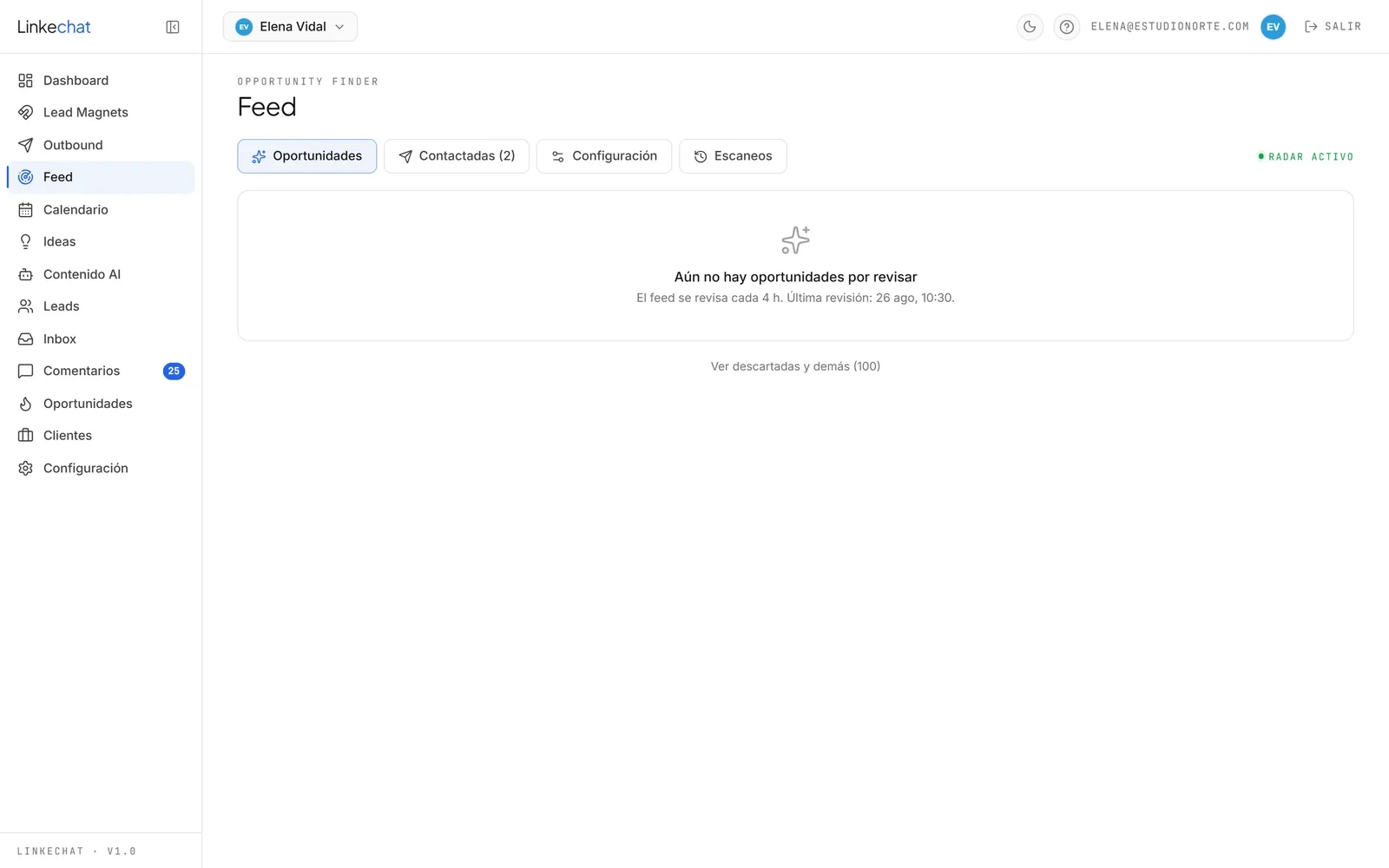The height and width of the screenshot is (868, 1389).
Task: Click the history icon in the Escaneos tab
Action: pyautogui.click(x=701, y=156)
